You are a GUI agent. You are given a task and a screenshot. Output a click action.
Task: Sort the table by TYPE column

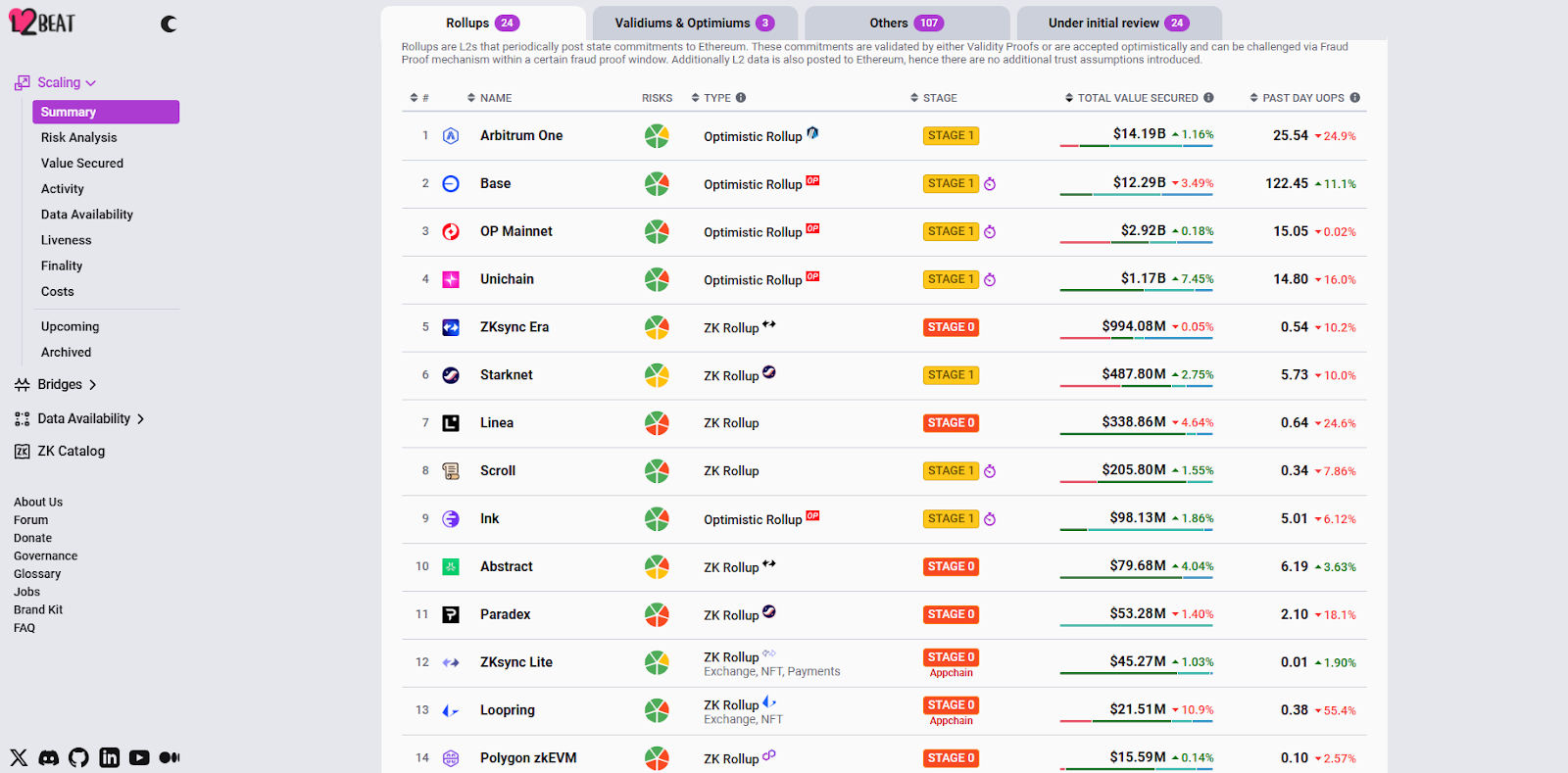[710, 98]
